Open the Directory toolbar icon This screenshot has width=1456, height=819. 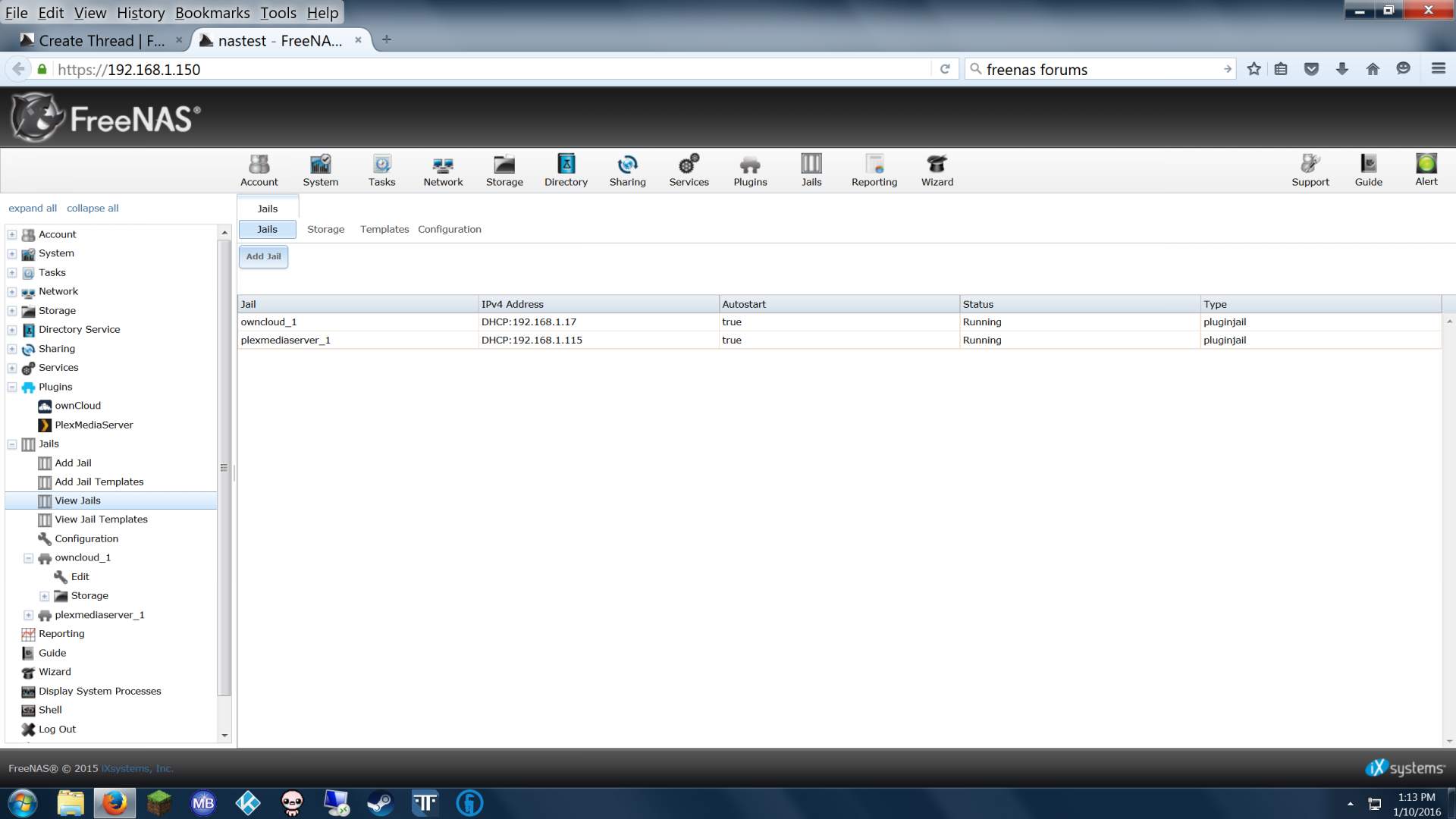(x=566, y=171)
